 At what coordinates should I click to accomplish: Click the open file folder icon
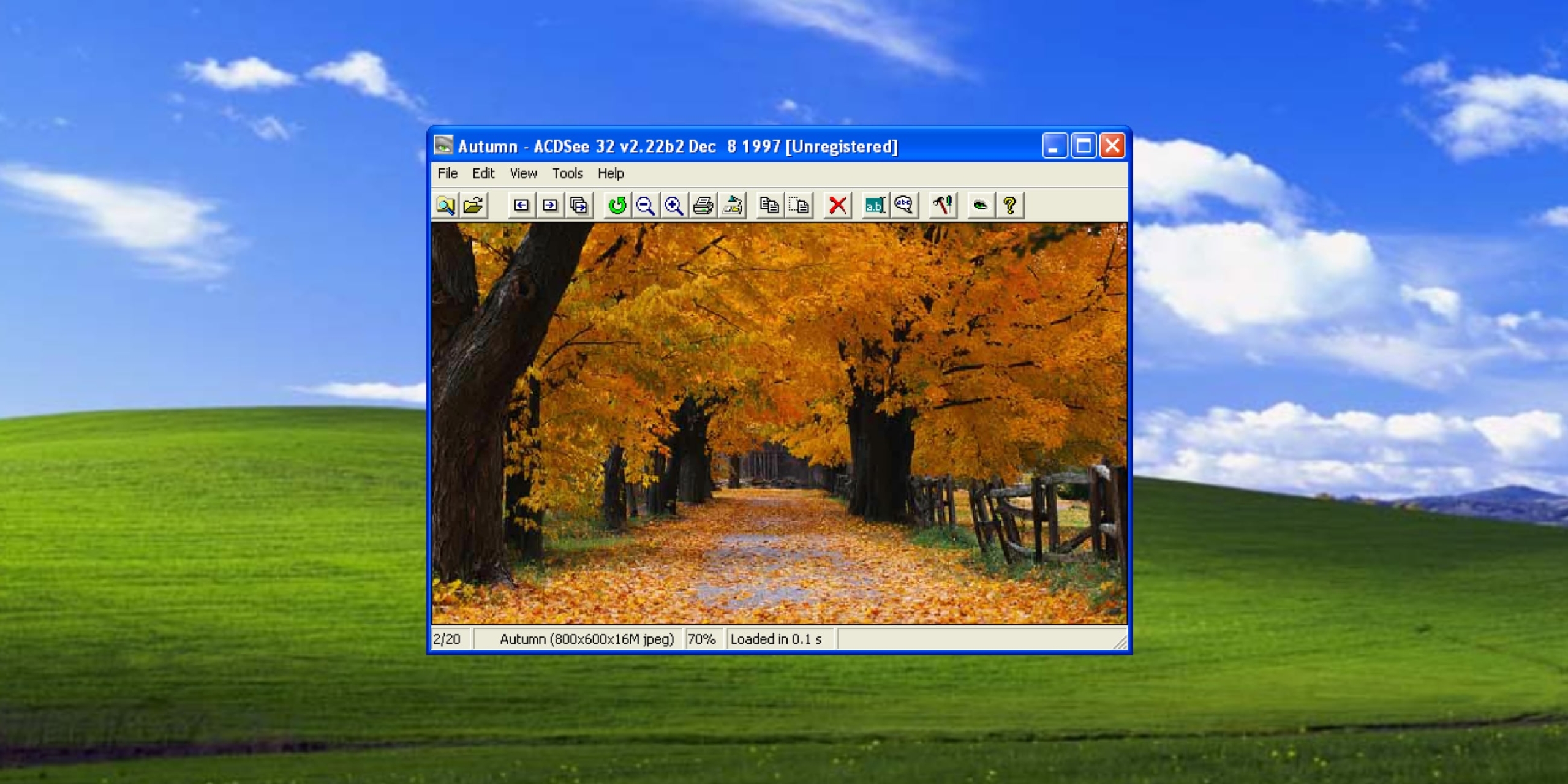pos(473,205)
